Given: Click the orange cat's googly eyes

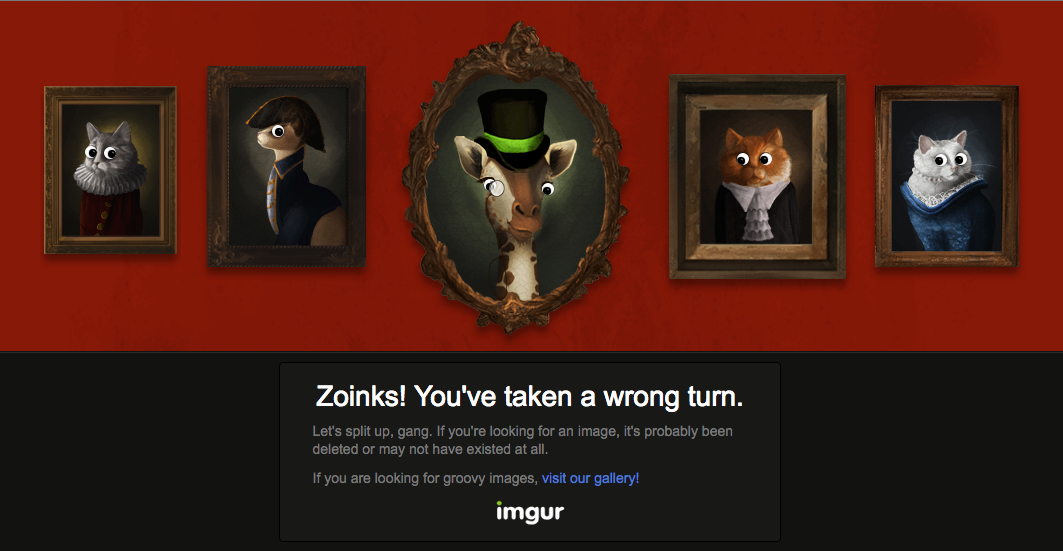Looking at the screenshot, I should tap(754, 160).
